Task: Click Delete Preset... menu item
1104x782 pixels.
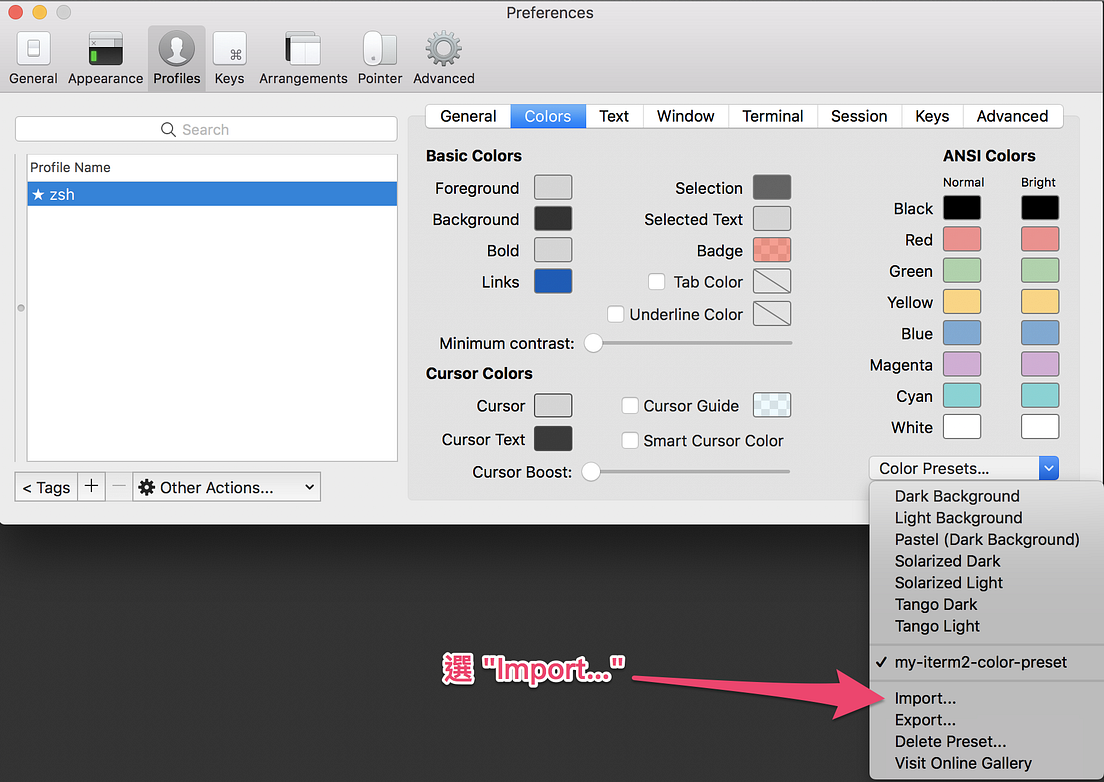Action: click(x=986, y=742)
